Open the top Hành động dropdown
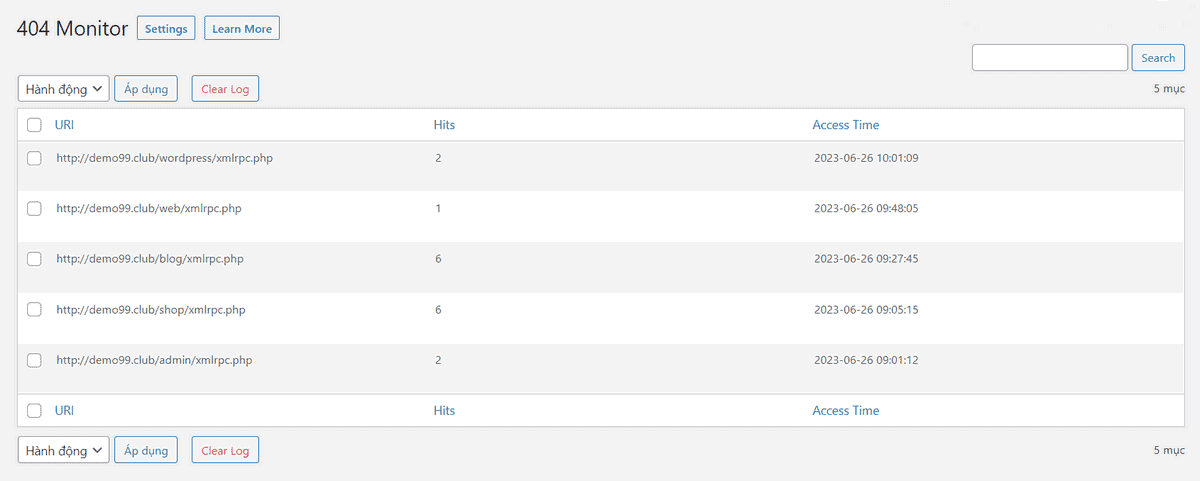 [63, 89]
